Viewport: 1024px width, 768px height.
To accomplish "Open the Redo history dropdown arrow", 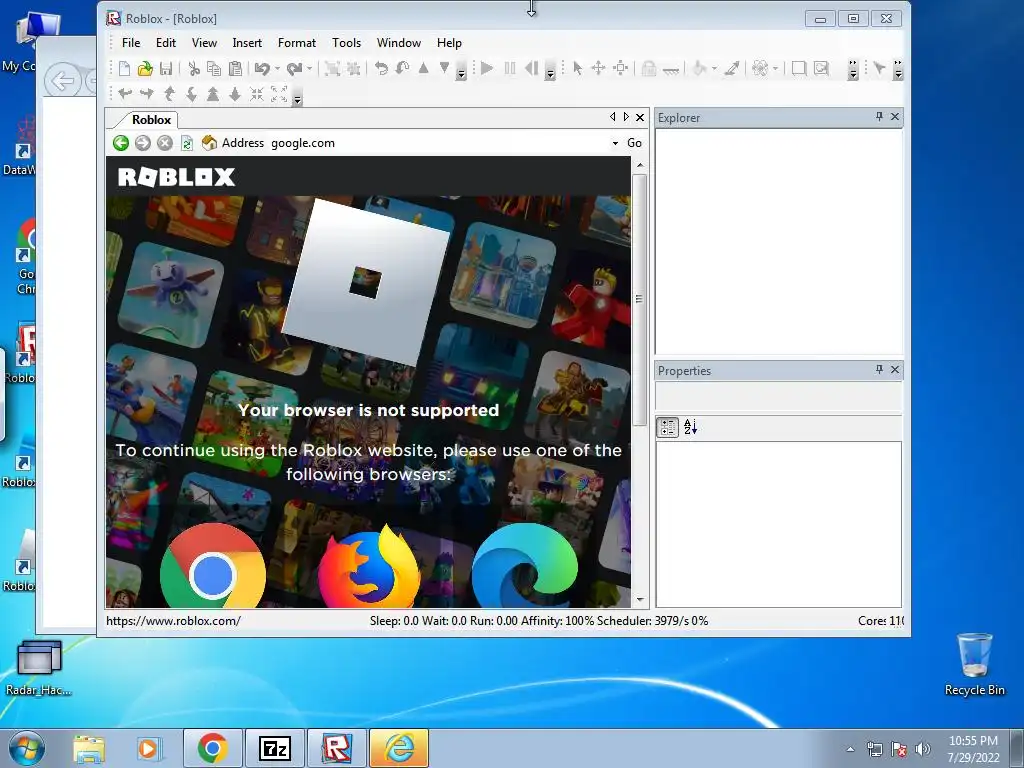I will click(x=309, y=68).
